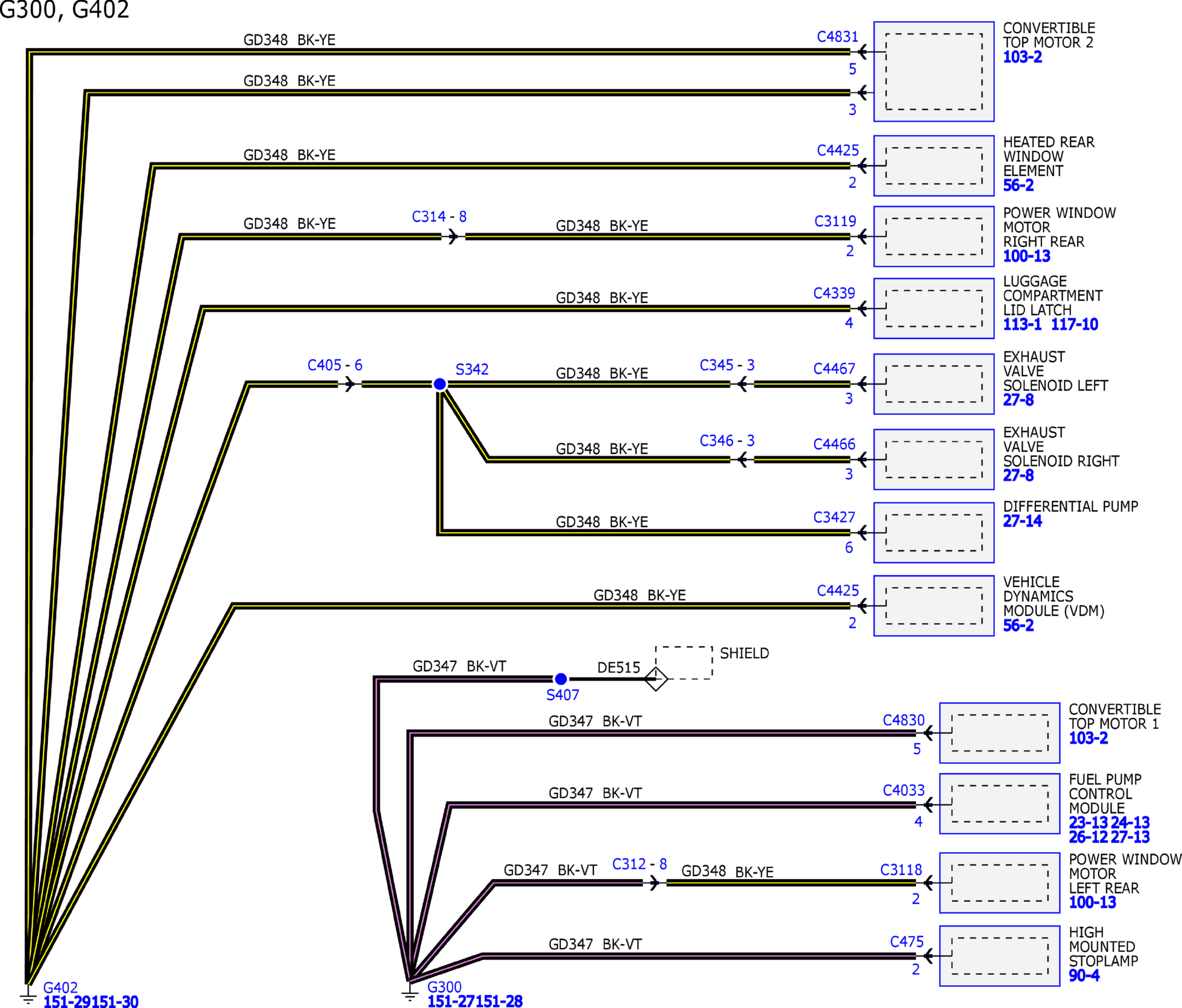Click the dashed SHIELD box

(684, 662)
